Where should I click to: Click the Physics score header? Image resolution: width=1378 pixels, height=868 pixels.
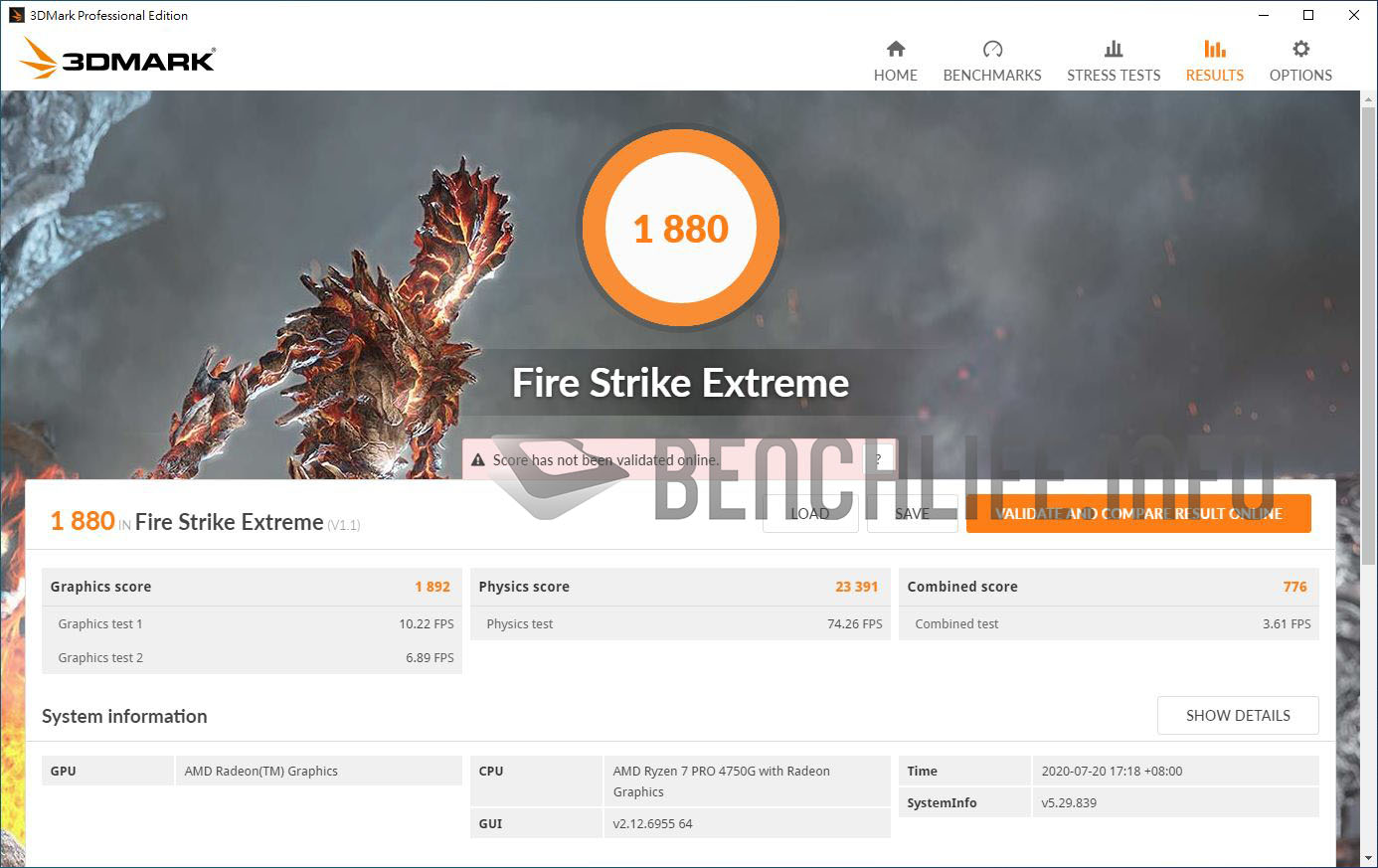(681, 587)
